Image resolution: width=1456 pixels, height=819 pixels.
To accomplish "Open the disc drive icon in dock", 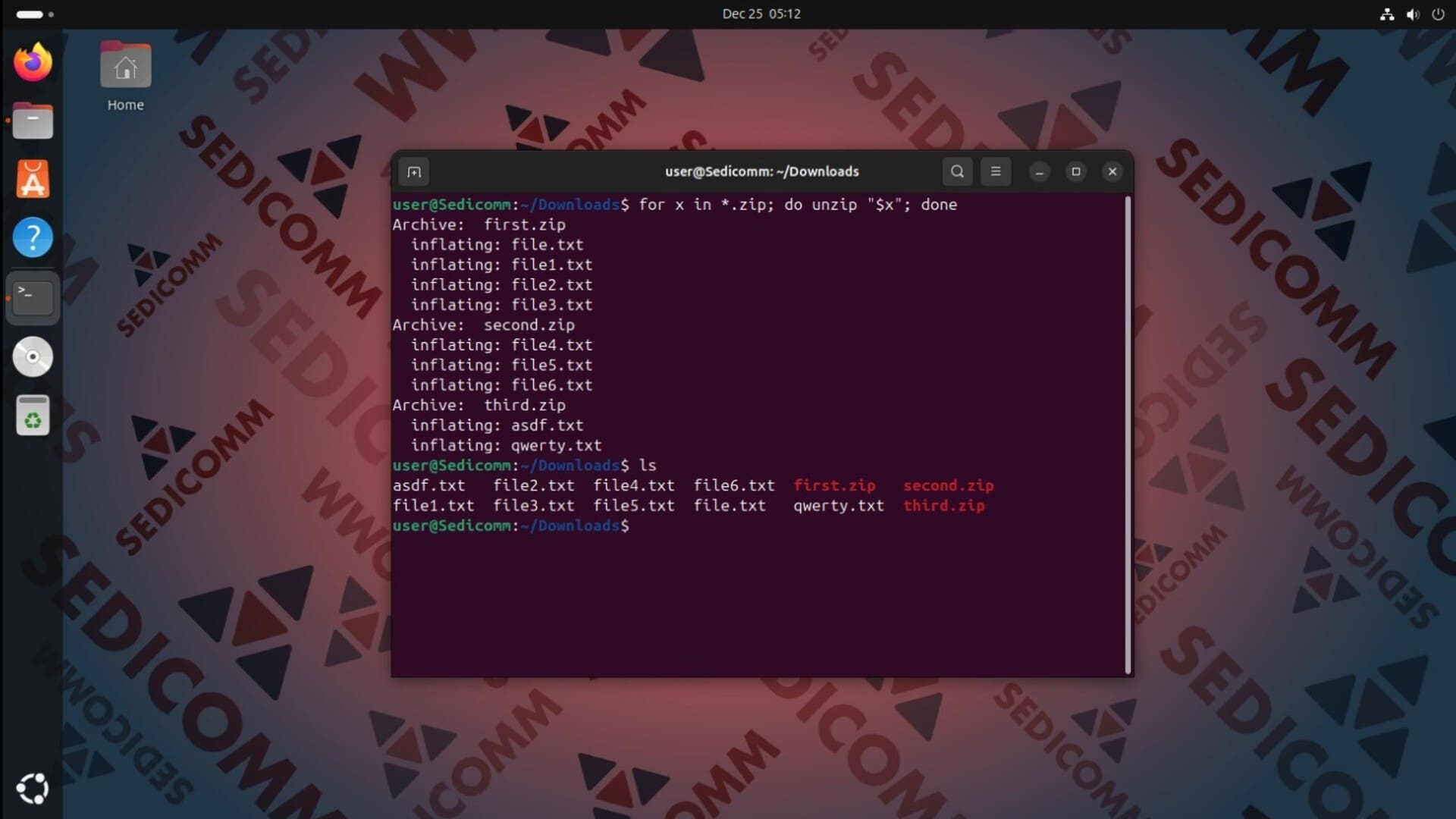I will [33, 356].
